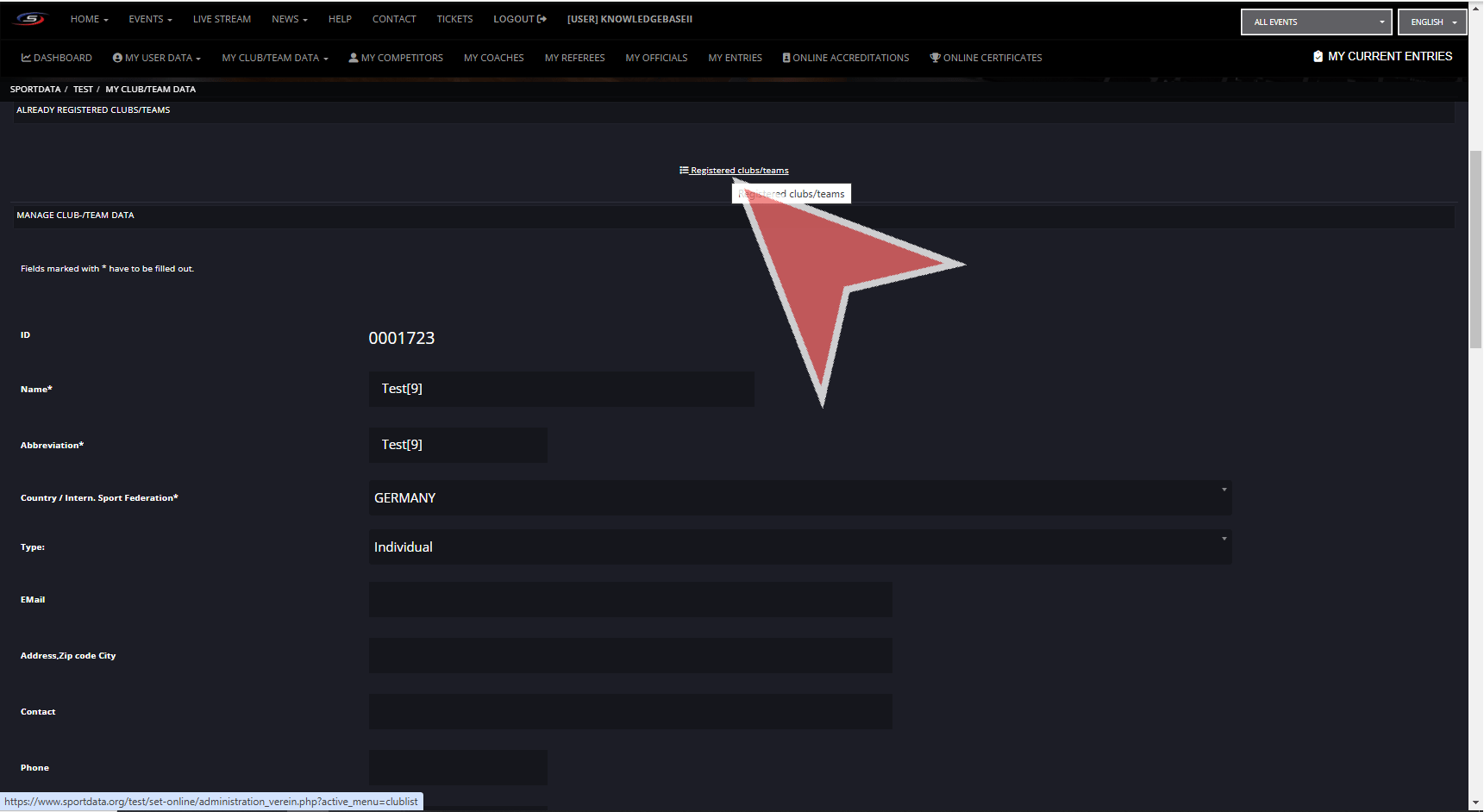Image resolution: width=1484 pixels, height=812 pixels.
Task: Open Online Certificates trophy icon link
Action: pyautogui.click(x=986, y=58)
